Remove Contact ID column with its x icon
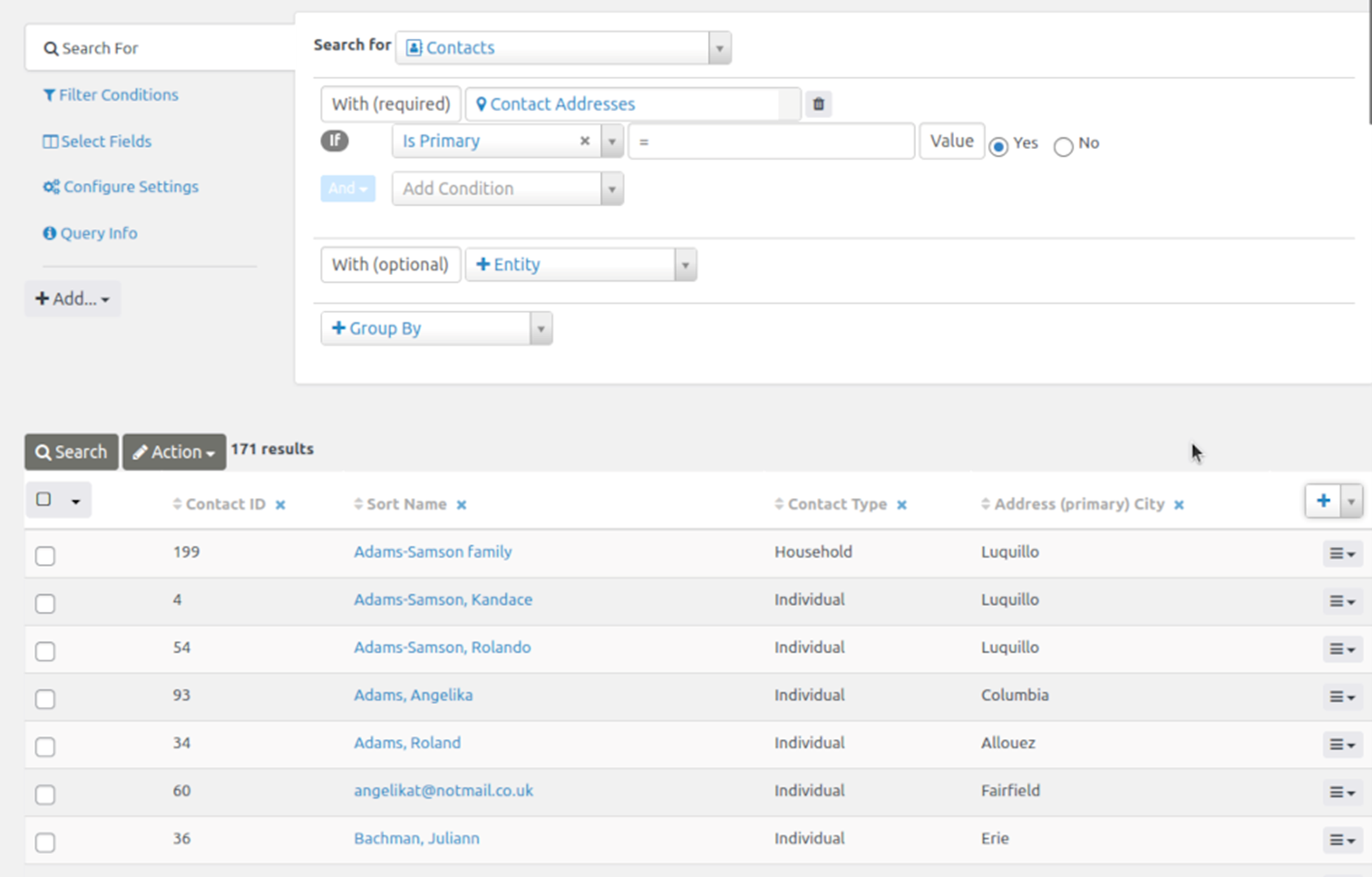Viewport: 1372px width, 877px height. click(x=280, y=505)
